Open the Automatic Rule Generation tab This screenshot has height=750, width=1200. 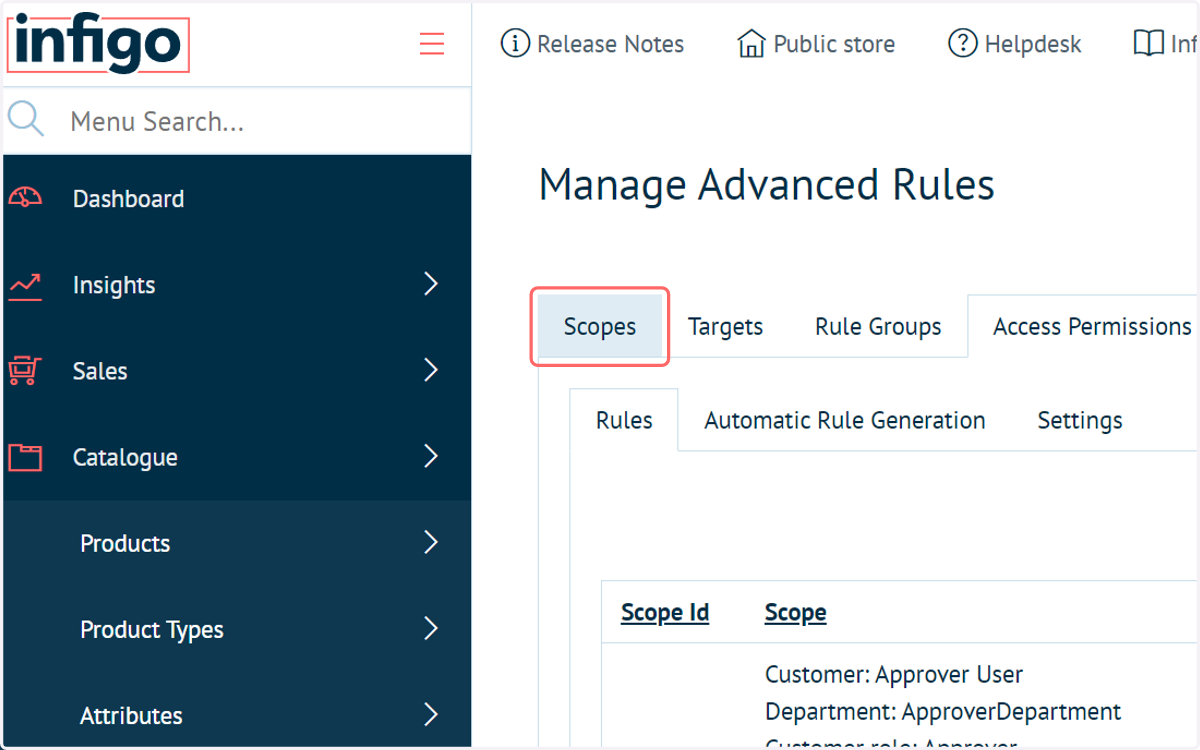pyautogui.click(x=845, y=420)
